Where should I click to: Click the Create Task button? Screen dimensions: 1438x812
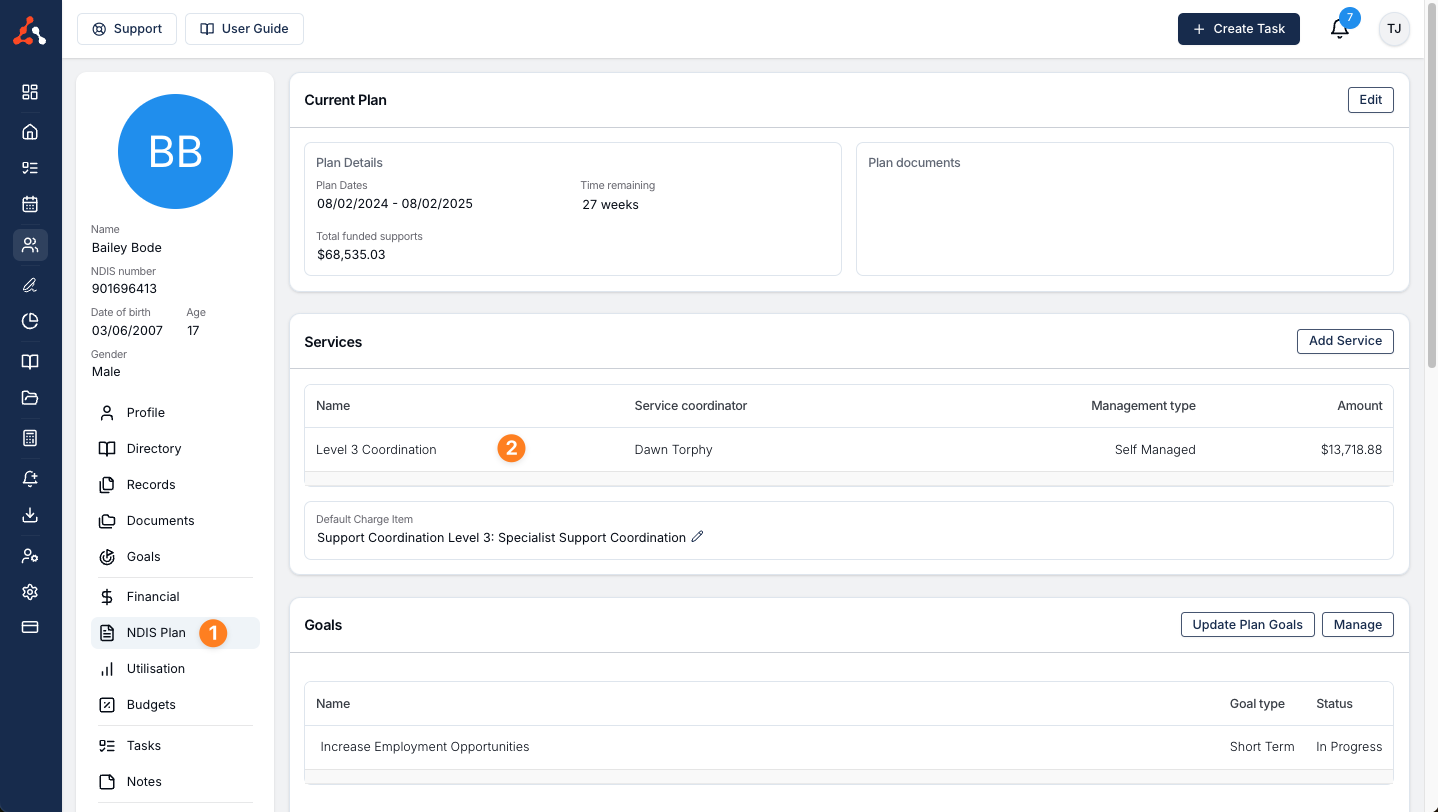[x=1238, y=29]
